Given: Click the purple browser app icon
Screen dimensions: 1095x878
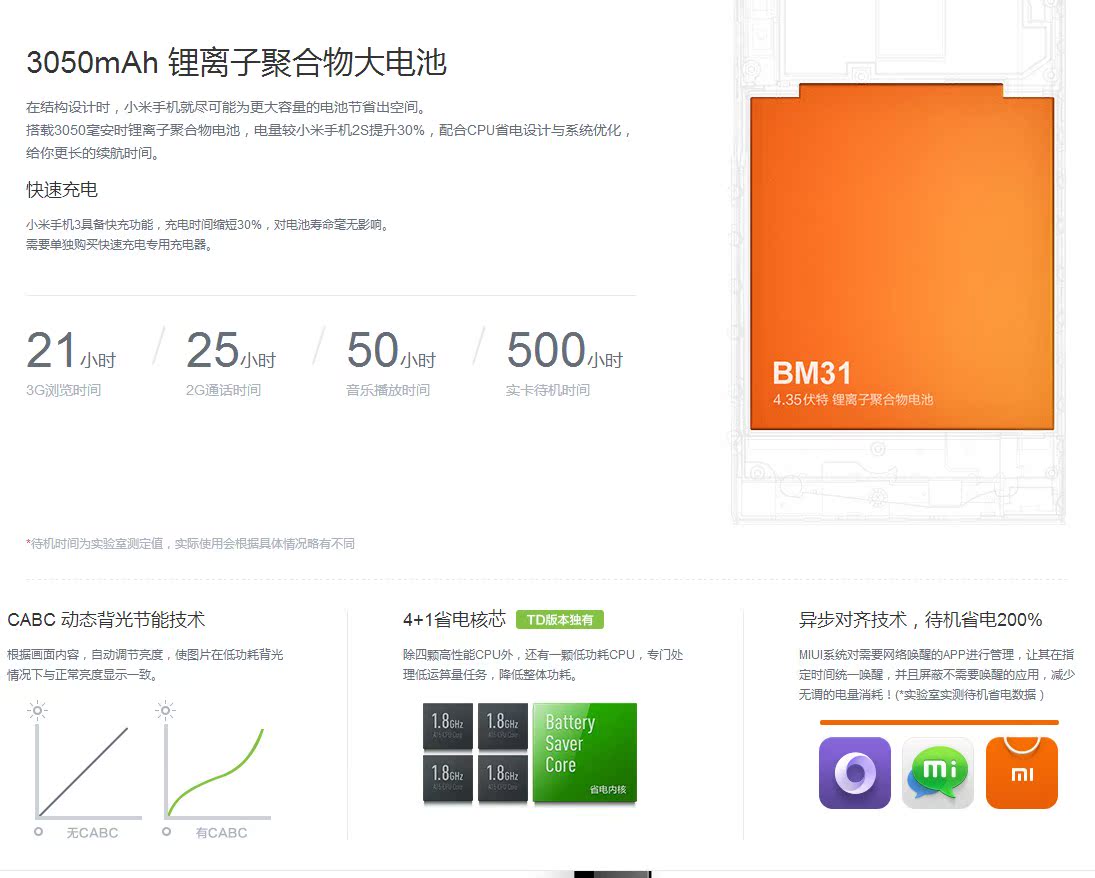Looking at the screenshot, I should (855, 773).
